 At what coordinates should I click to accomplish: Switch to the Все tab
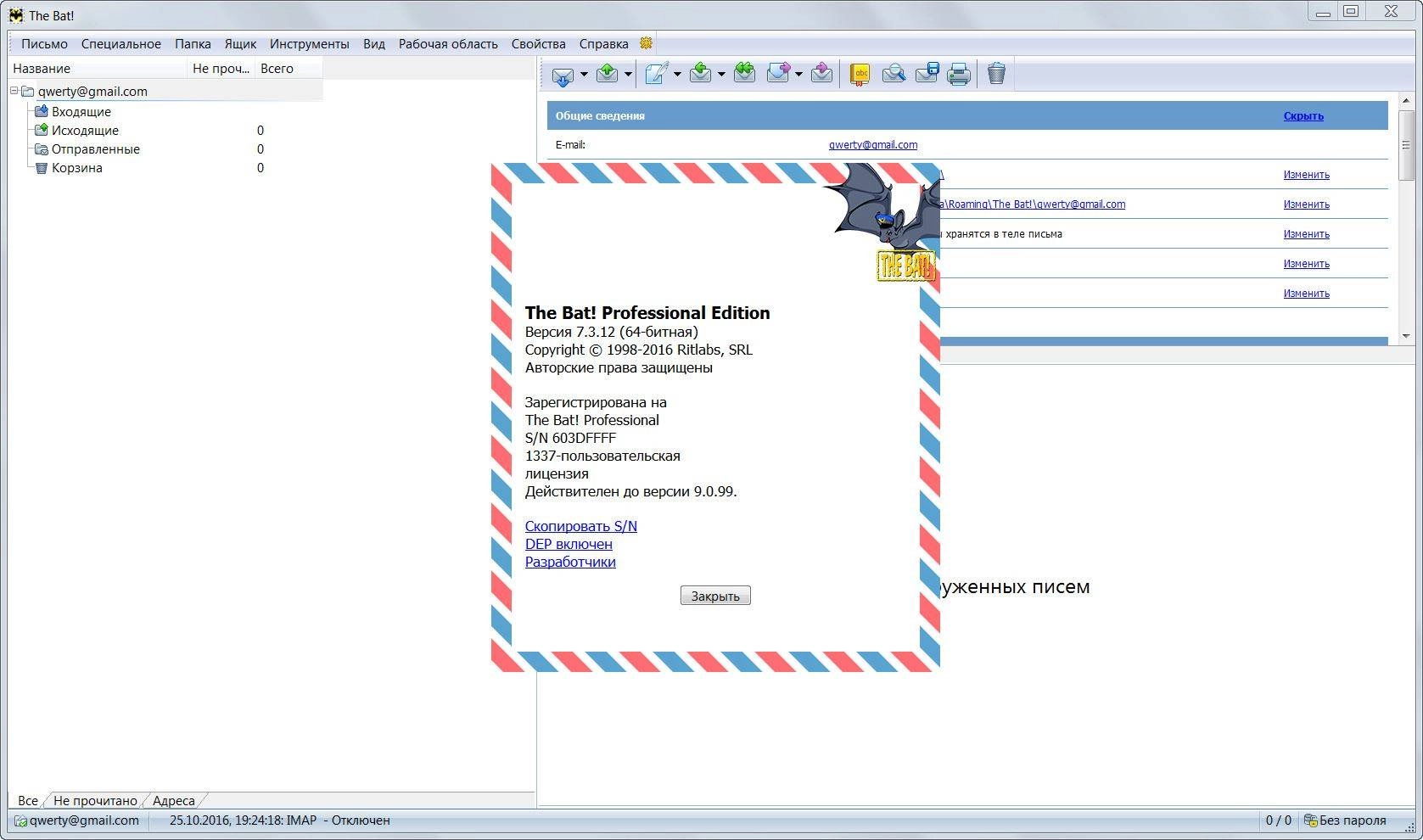(27, 800)
